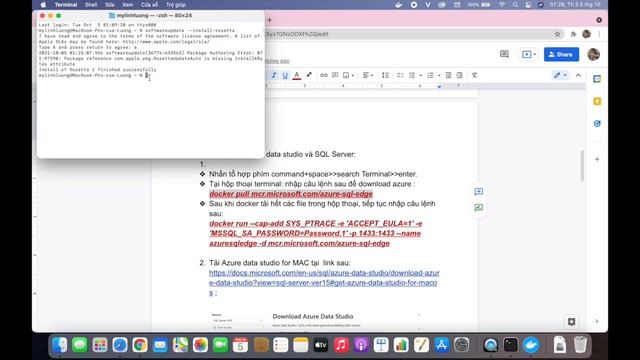Viewport: 640px width, 360px height.
Task: Open the Trợ giúp menu
Action: (176, 5)
